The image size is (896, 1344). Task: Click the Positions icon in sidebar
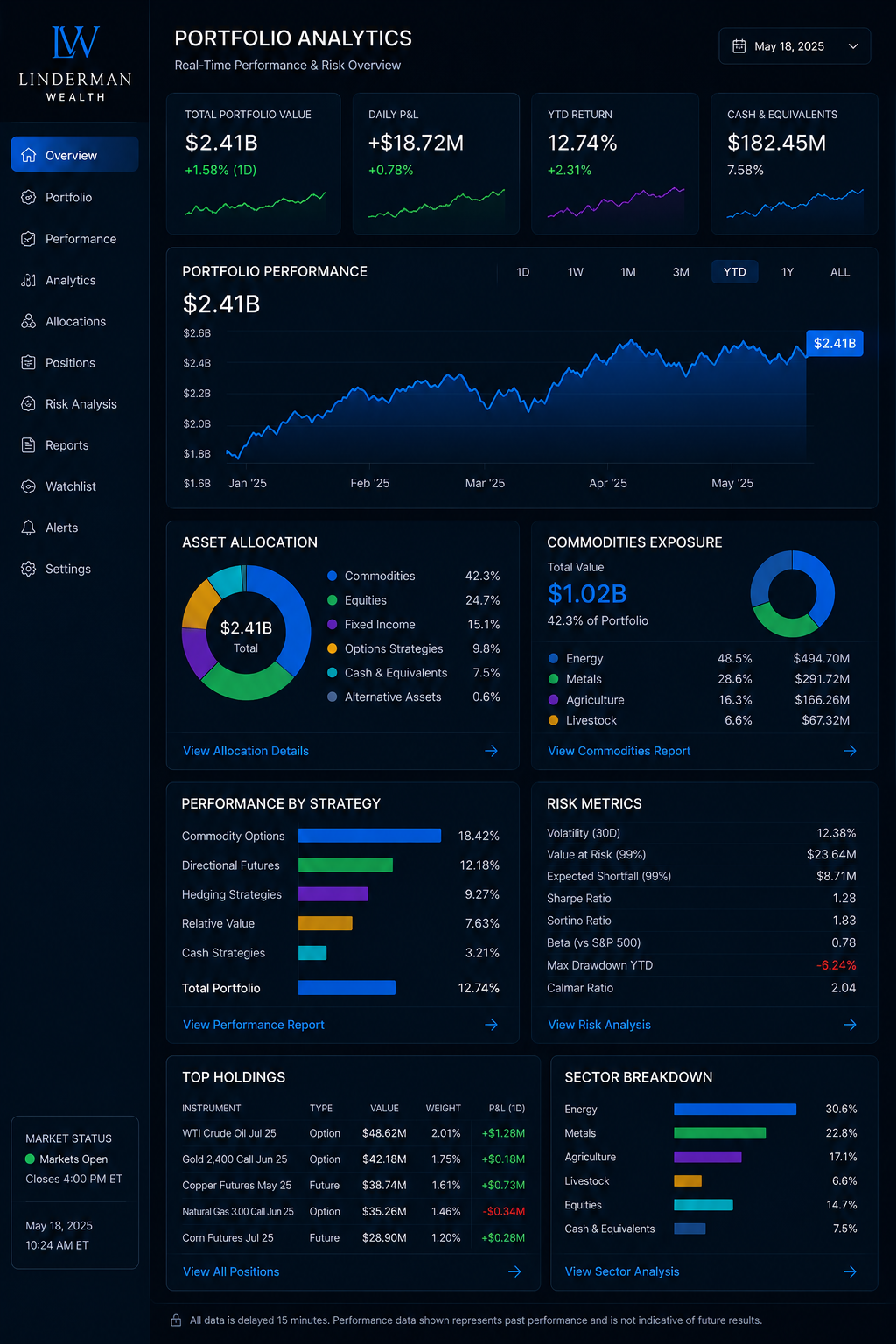29,362
